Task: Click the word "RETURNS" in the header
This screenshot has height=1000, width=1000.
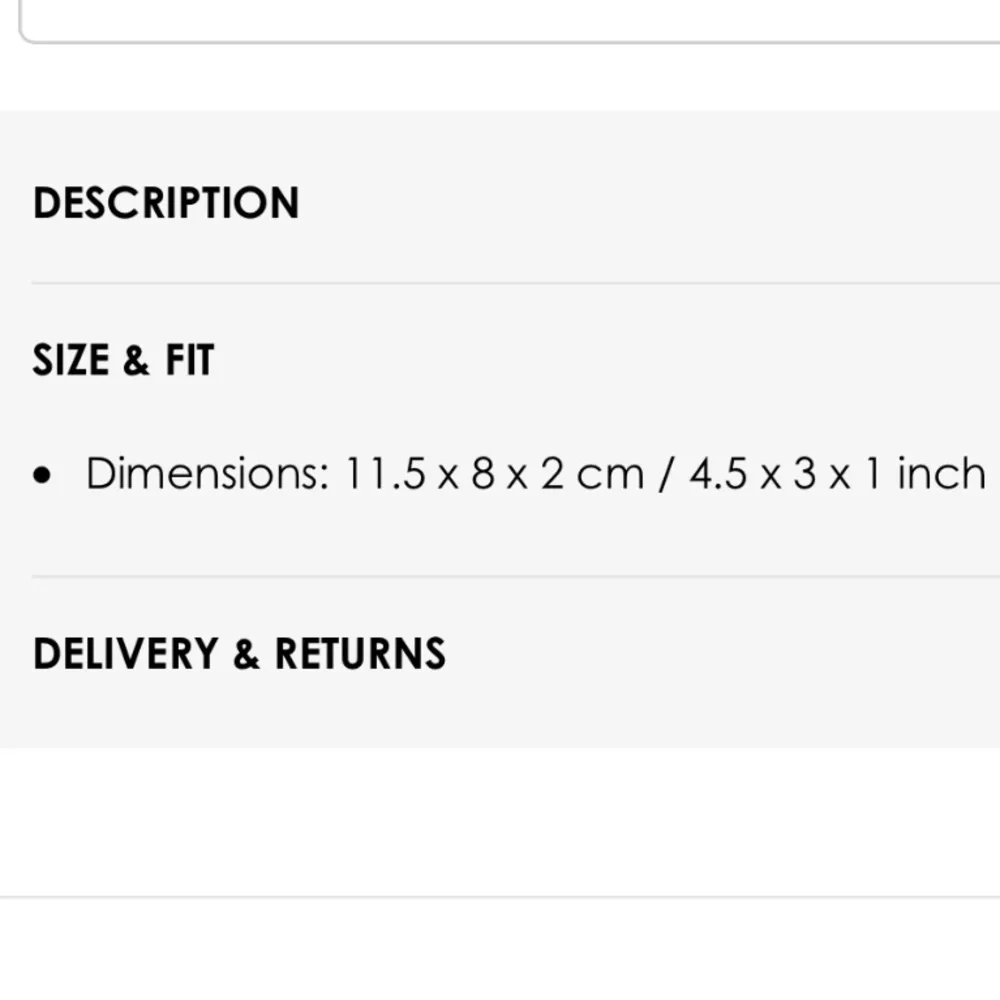Action: pos(360,654)
